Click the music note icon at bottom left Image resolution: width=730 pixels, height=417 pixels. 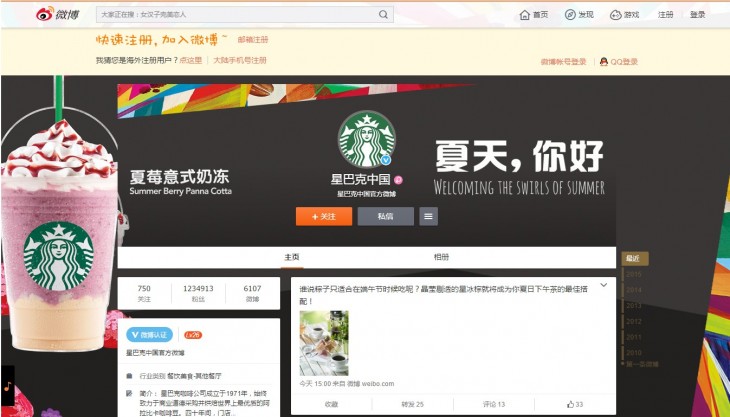(x=7, y=385)
